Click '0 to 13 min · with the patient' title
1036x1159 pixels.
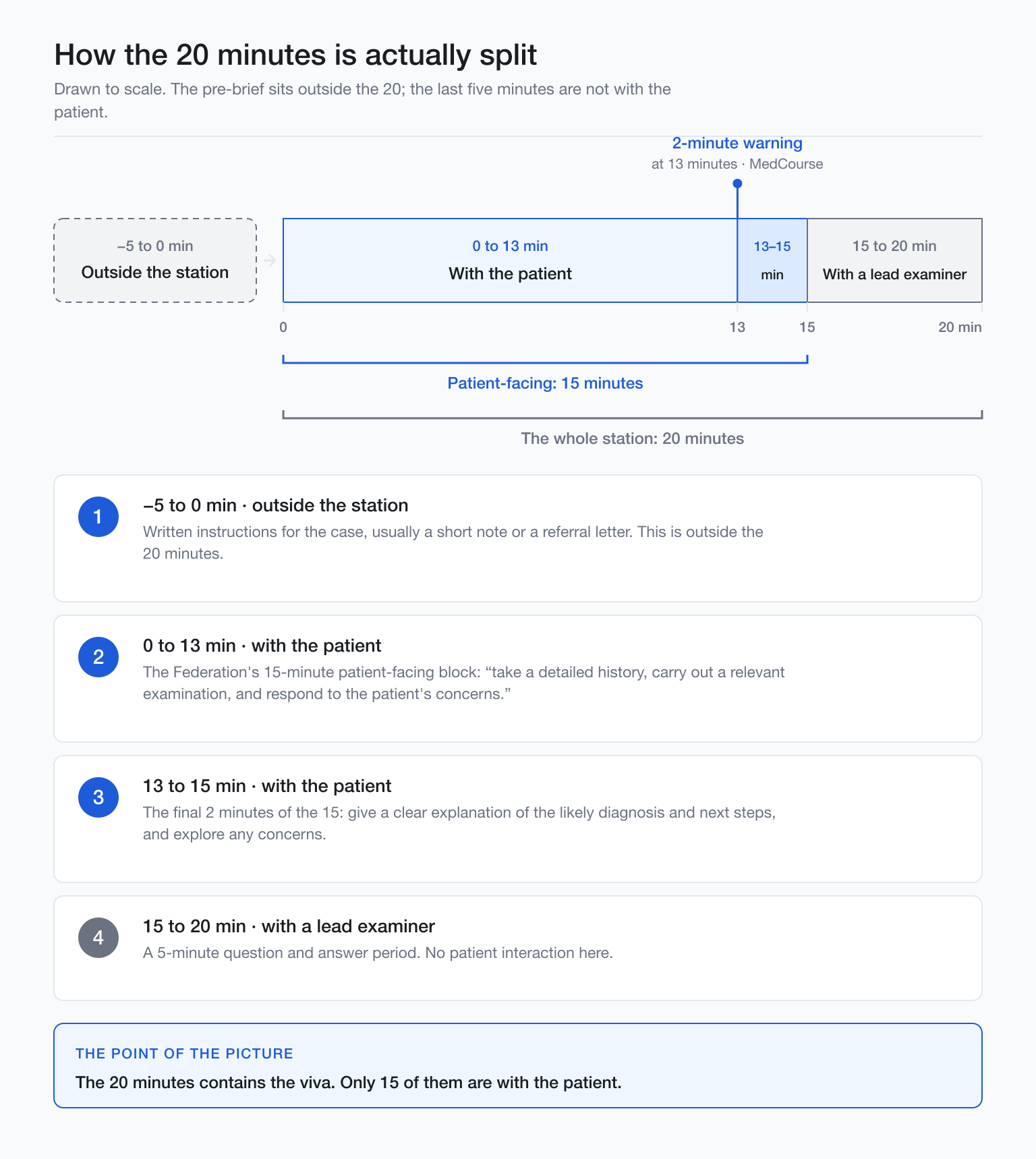(x=262, y=646)
